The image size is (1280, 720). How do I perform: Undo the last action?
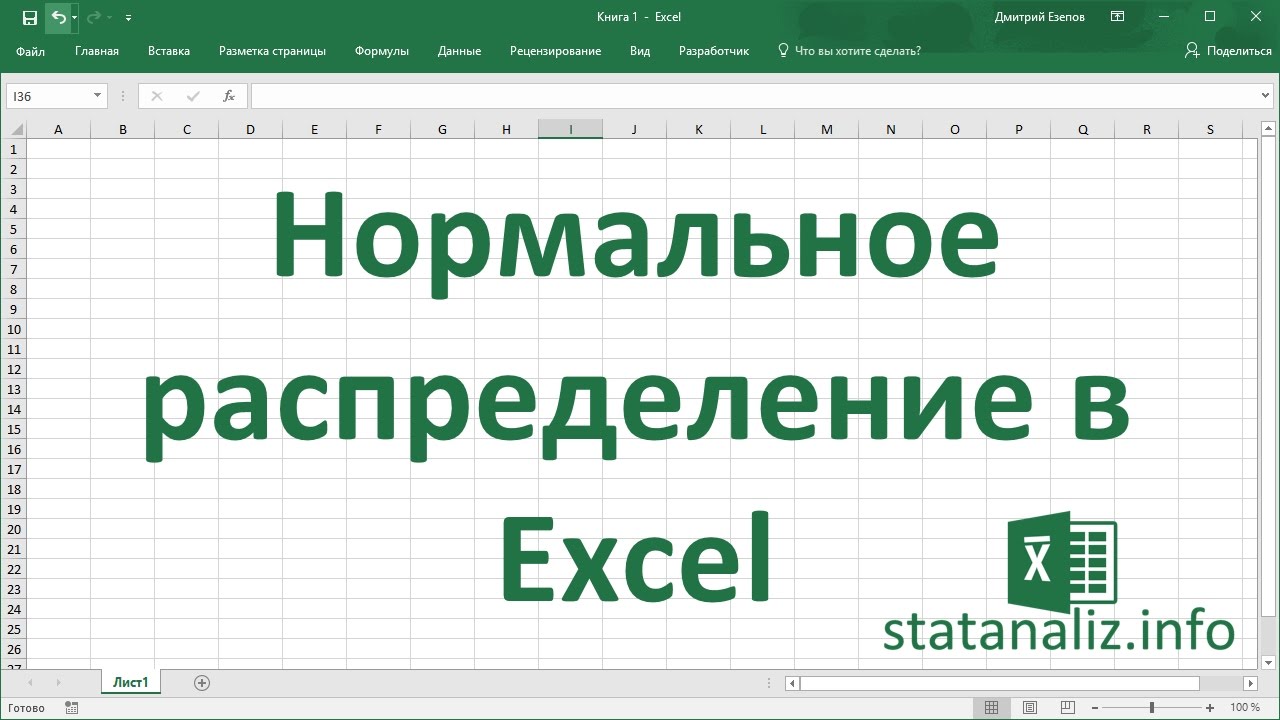tap(58, 17)
